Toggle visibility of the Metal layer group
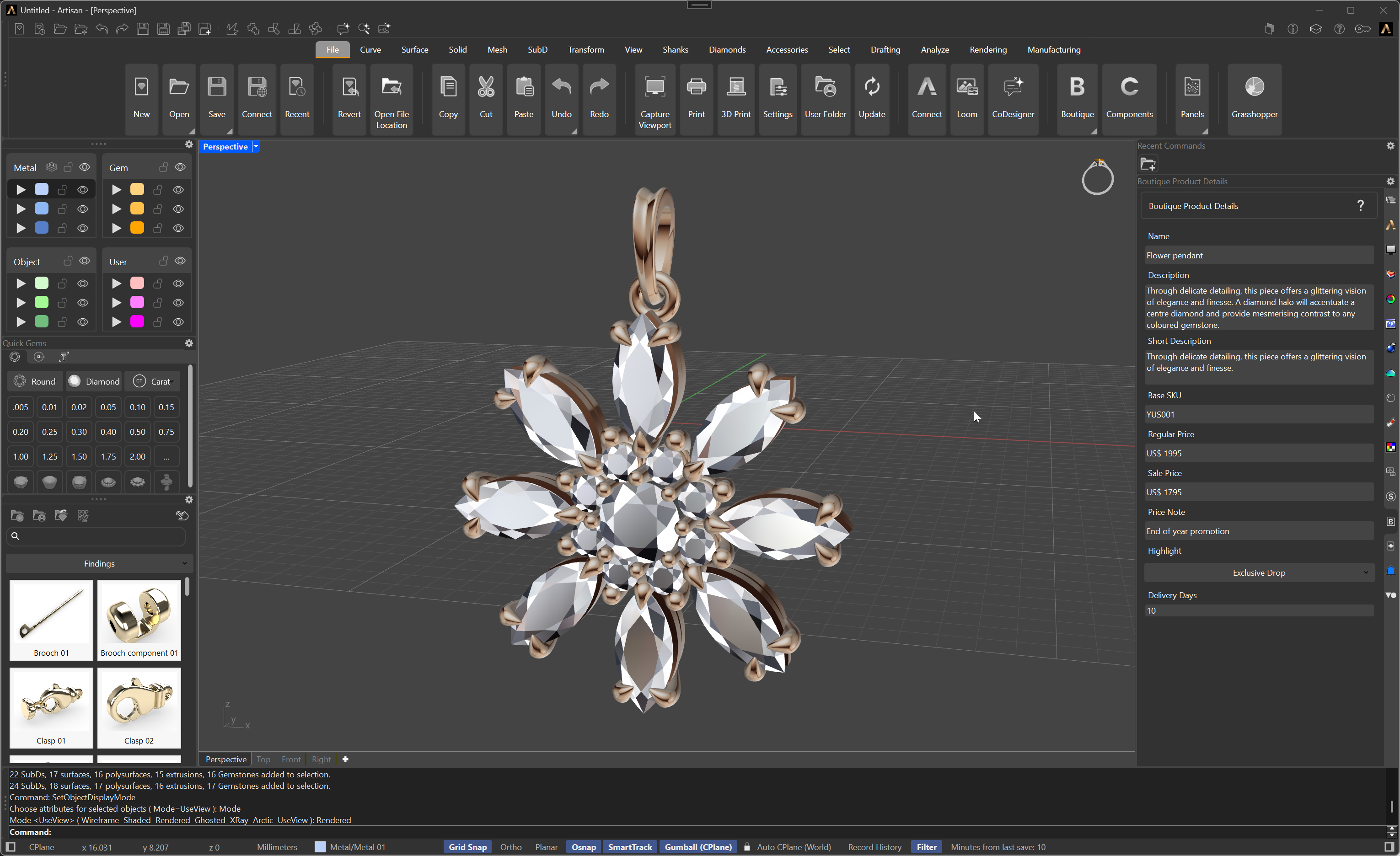1400x856 pixels. pos(85,167)
